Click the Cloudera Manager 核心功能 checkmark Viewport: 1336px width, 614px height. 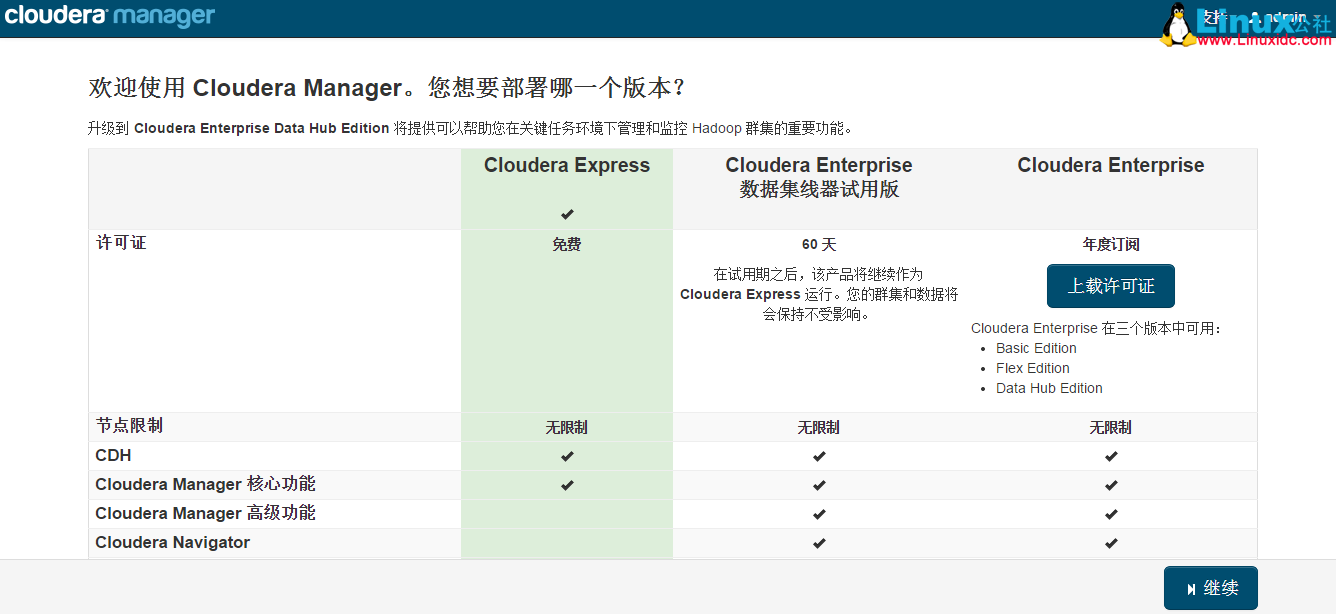click(567, 485)
